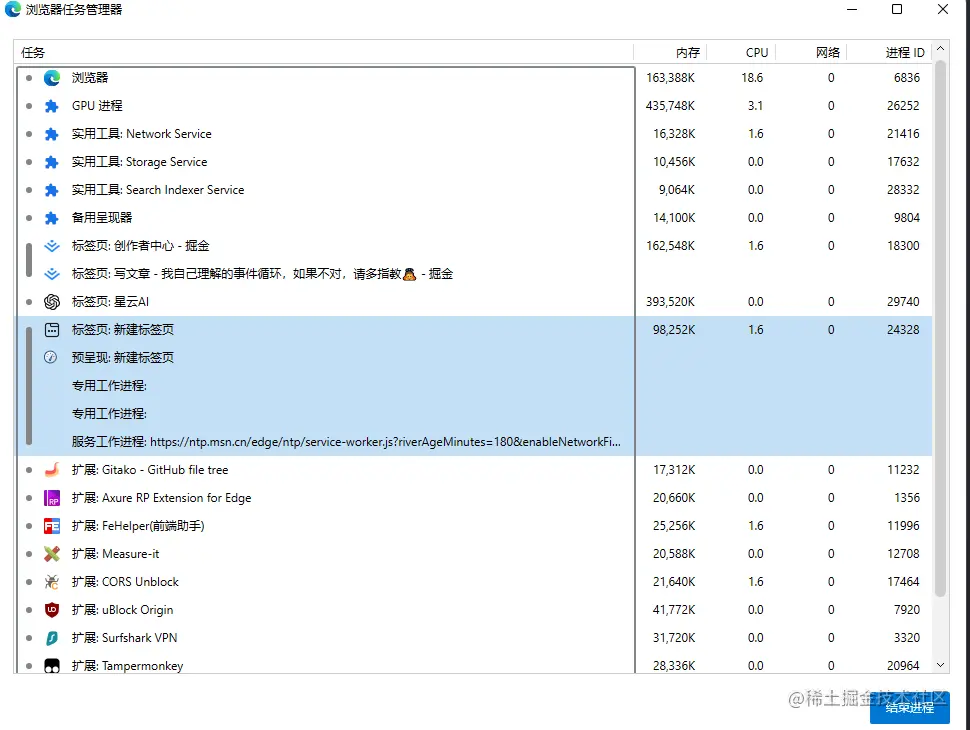The image size is (970, 730).
Task: Select the 扩展: Gitako - GitHub file tree row
Action: point(474,470)
